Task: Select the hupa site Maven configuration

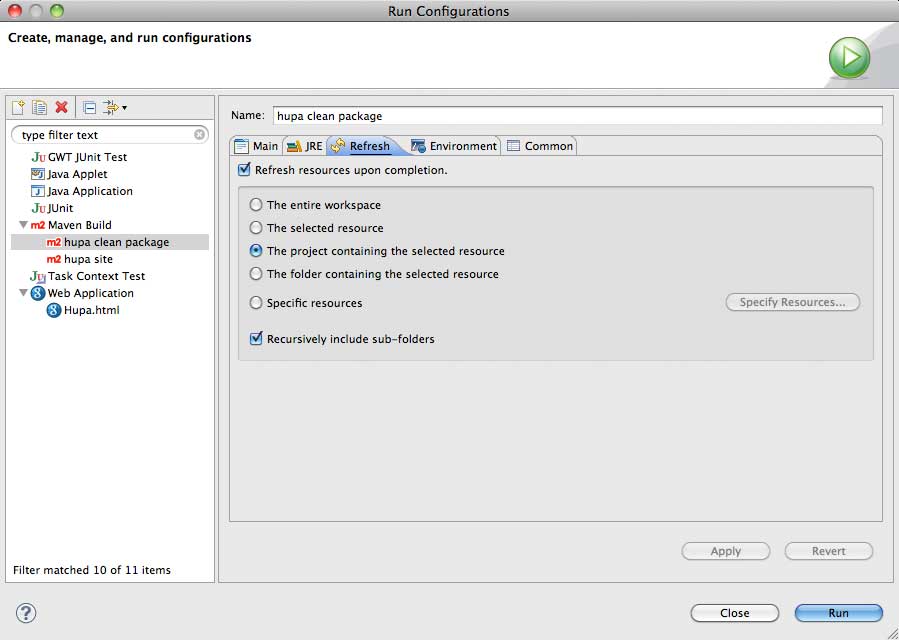Action: [88, 259]
